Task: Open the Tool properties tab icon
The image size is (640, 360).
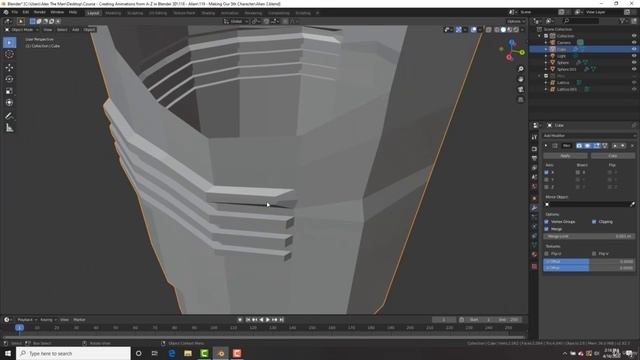Action: point(534,138)
